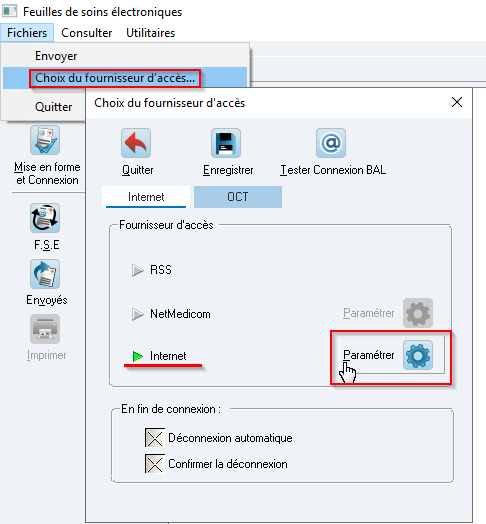Choose Envoyer in the Fichiers menu
The image size is (486, 524).
125,56
